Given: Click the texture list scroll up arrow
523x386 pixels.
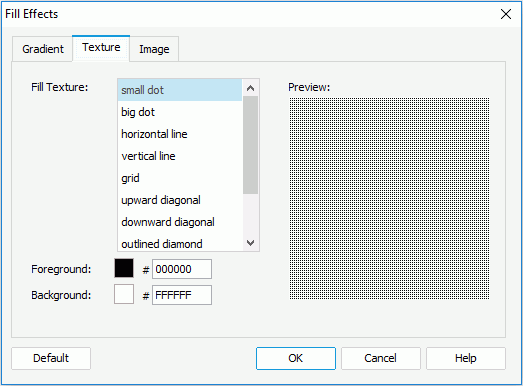Looking at the screenshot, I should point(250,88).
